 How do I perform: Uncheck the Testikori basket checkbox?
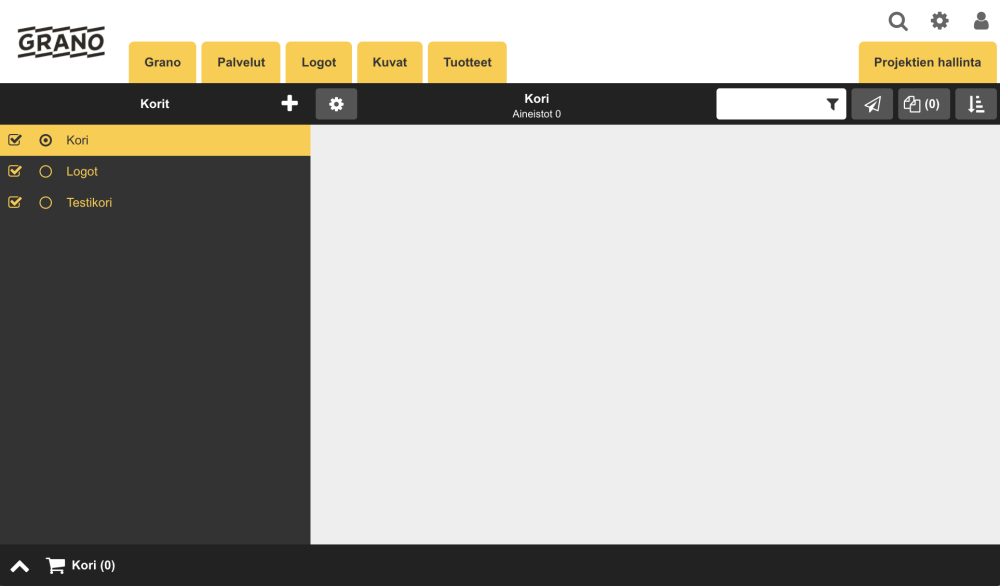coord(15,202)
